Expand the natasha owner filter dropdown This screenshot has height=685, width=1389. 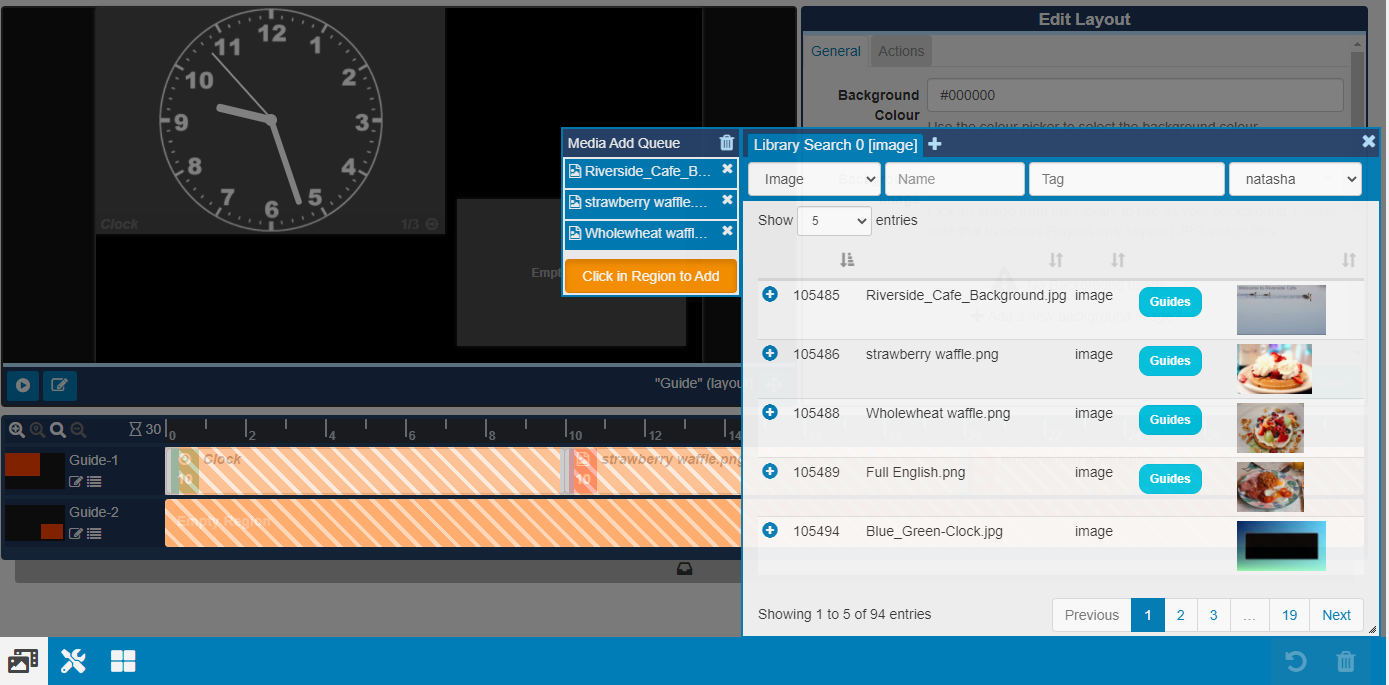(x=1295, y=179)
